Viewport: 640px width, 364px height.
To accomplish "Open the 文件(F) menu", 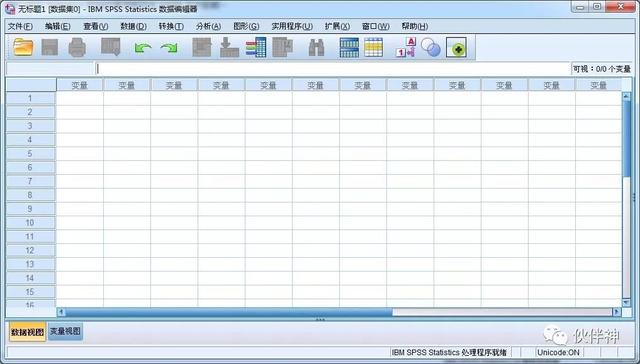I will coord(20,26).
